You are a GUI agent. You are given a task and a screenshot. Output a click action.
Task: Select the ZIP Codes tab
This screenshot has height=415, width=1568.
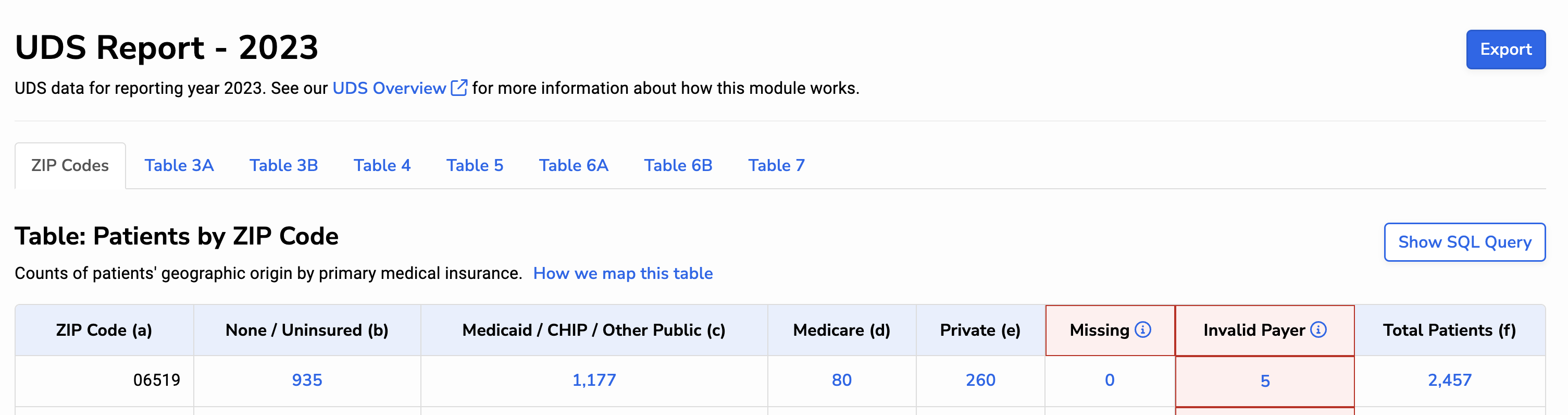click(x=70, y=165)
